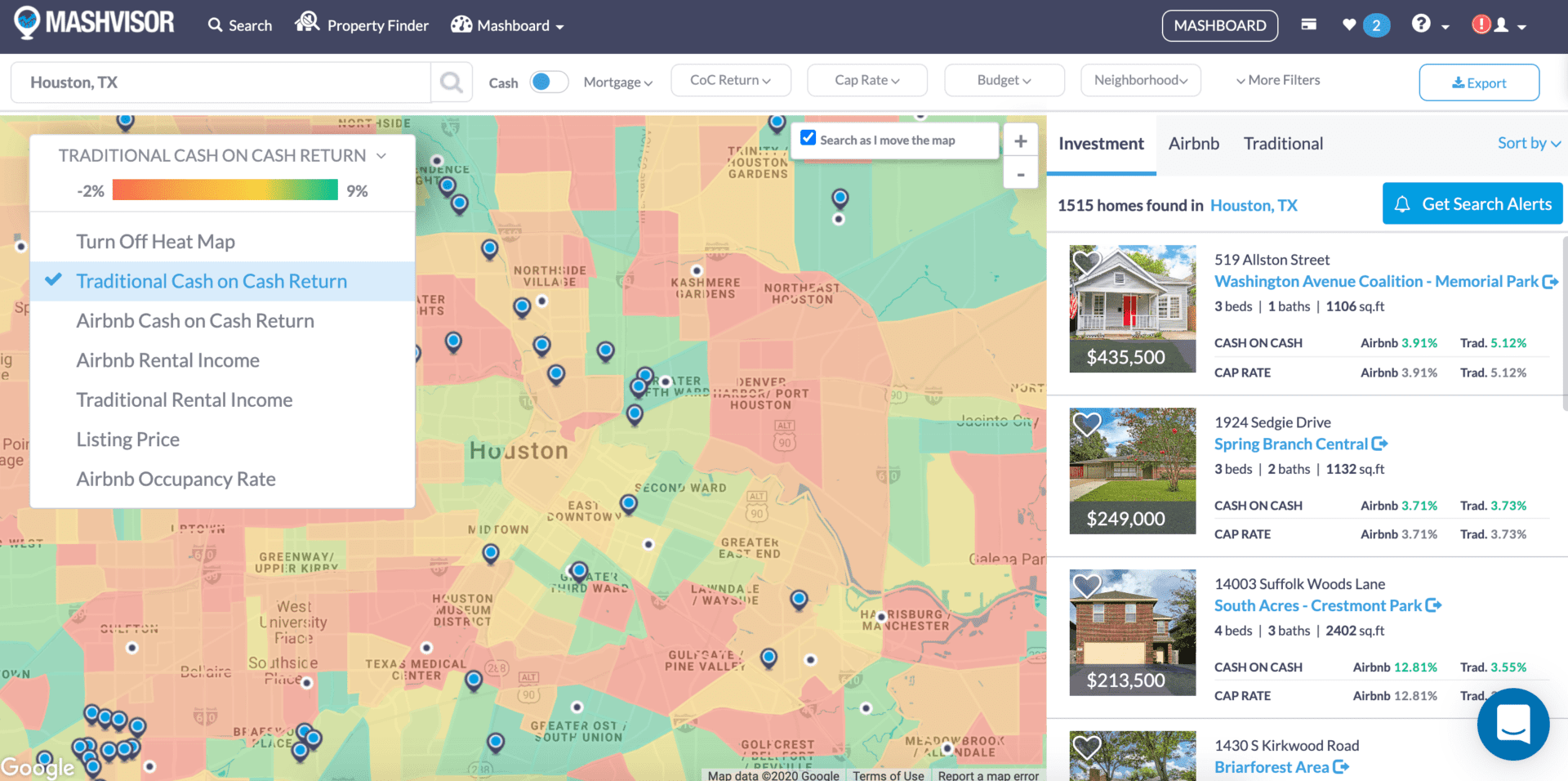Image resolution: width=1568 pixels, height=781 pixels.
Task: Open Property Finder from the top navigation
Action: [x=362, y=25]
